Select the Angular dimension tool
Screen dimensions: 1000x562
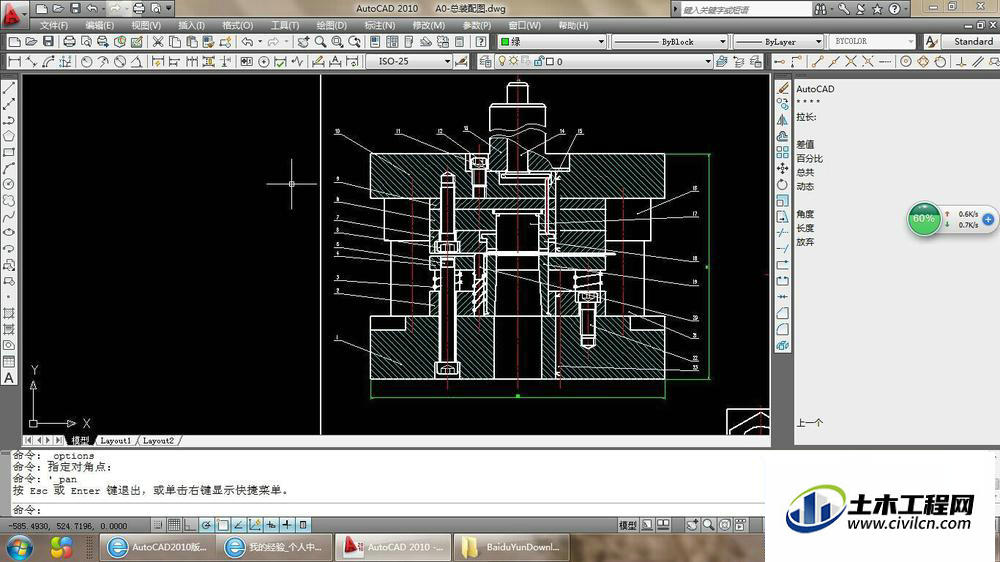click(136, 61)
